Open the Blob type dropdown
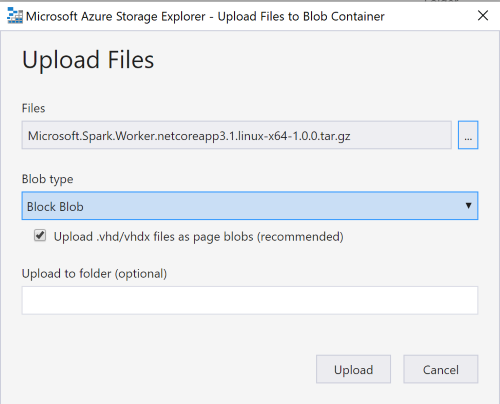This screenshot has height=404, width=500. point(250,206)
